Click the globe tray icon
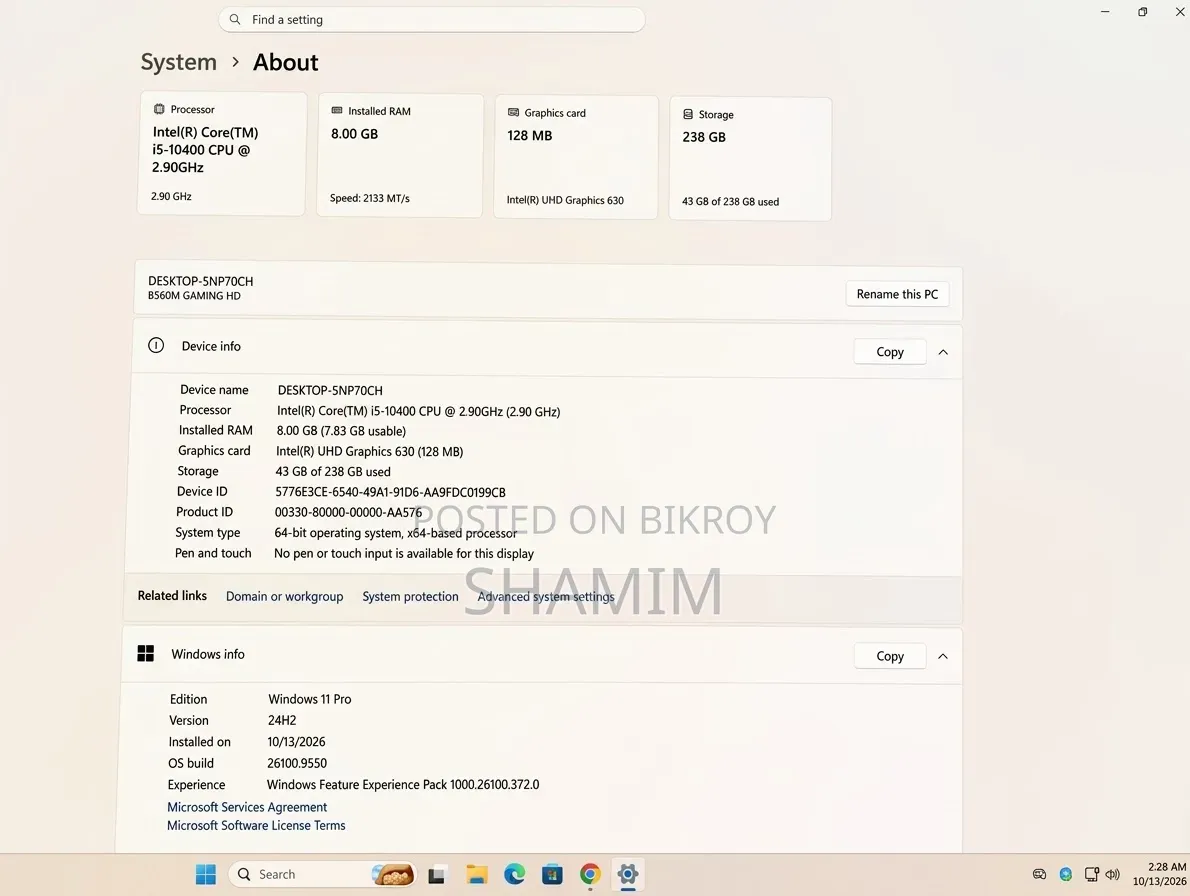 1066,875
